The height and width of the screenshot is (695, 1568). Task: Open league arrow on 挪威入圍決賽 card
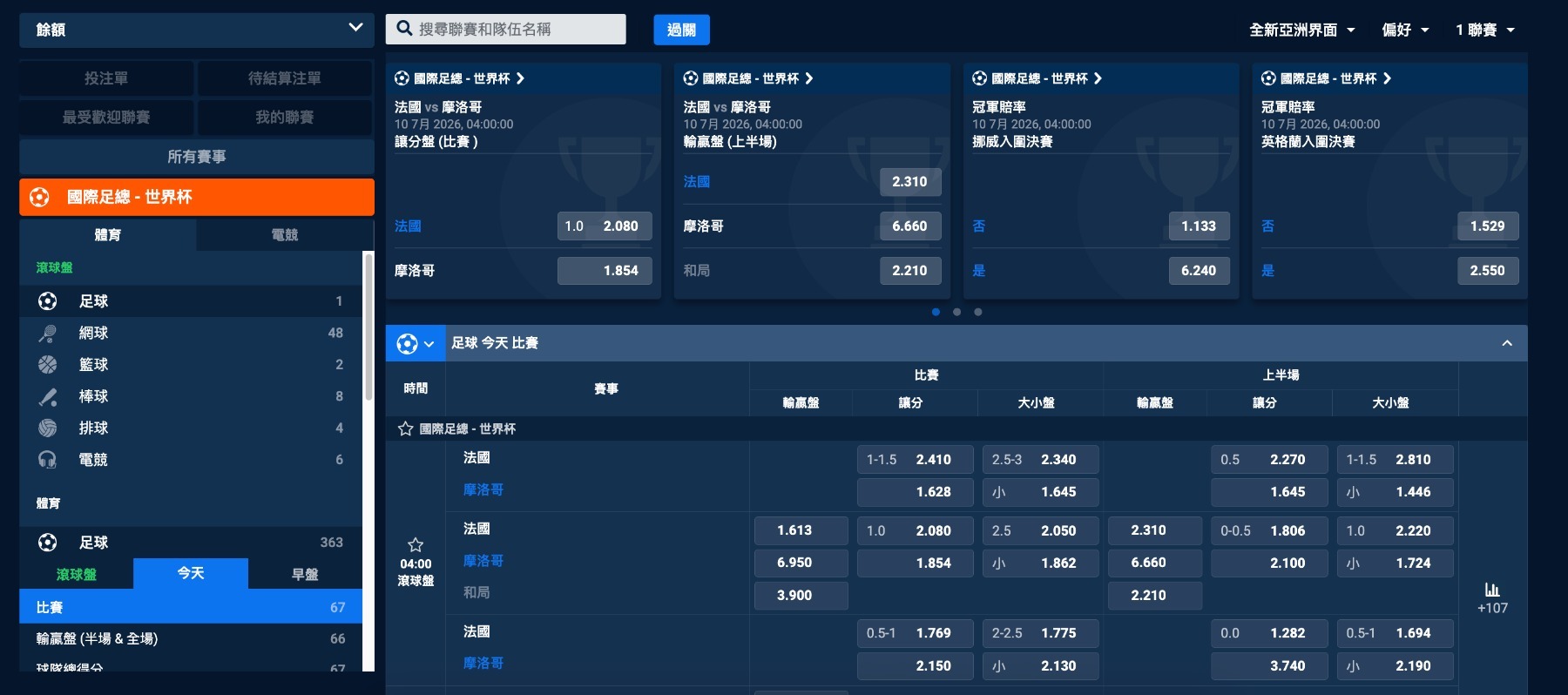click(x=1098, y=78)
